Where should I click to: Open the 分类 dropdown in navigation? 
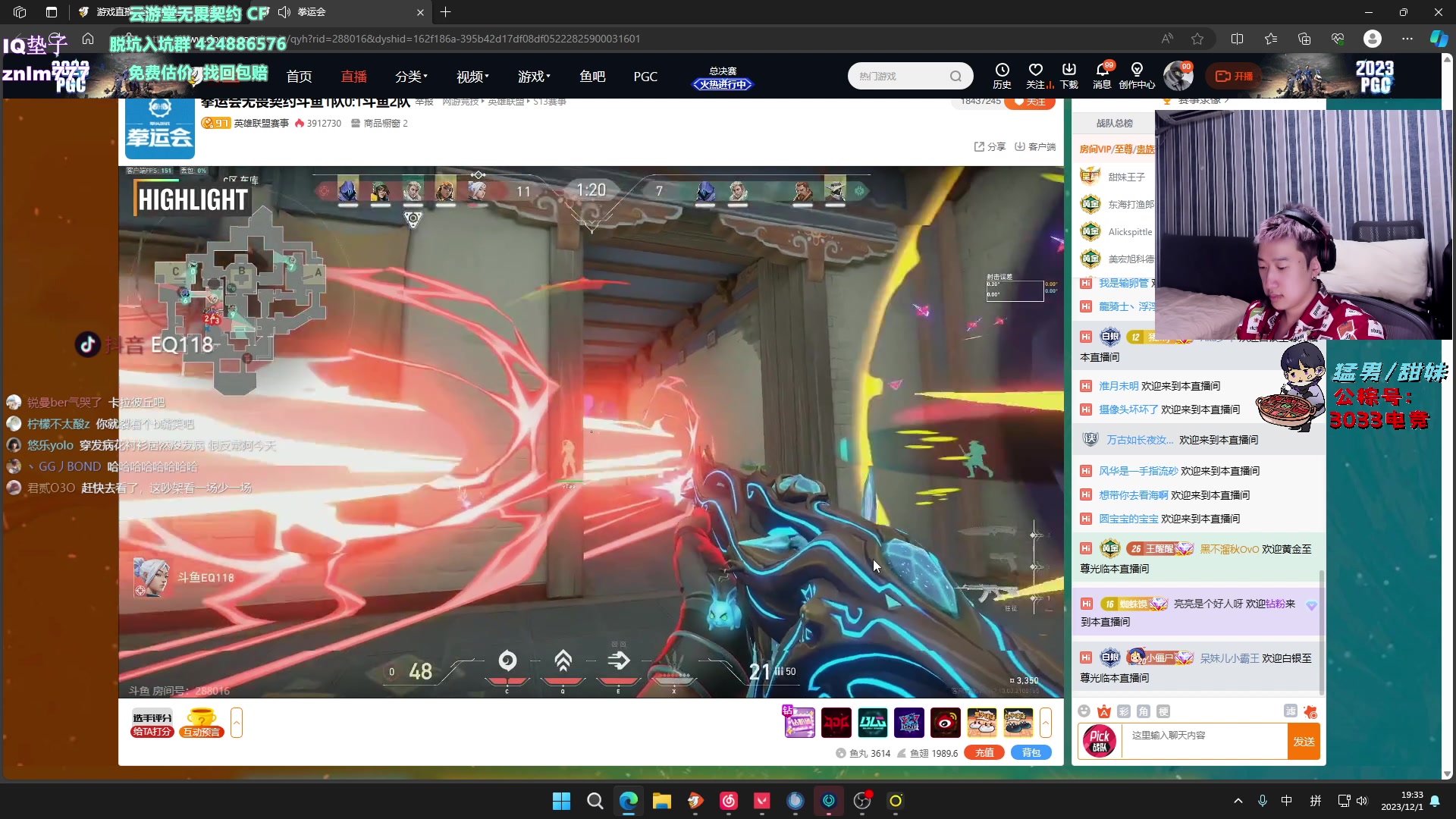click(411, 77)
